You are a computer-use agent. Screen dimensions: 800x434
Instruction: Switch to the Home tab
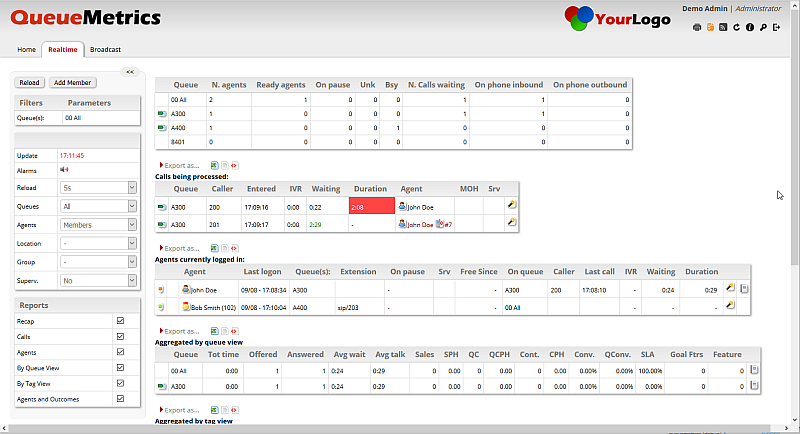[27, 49]
